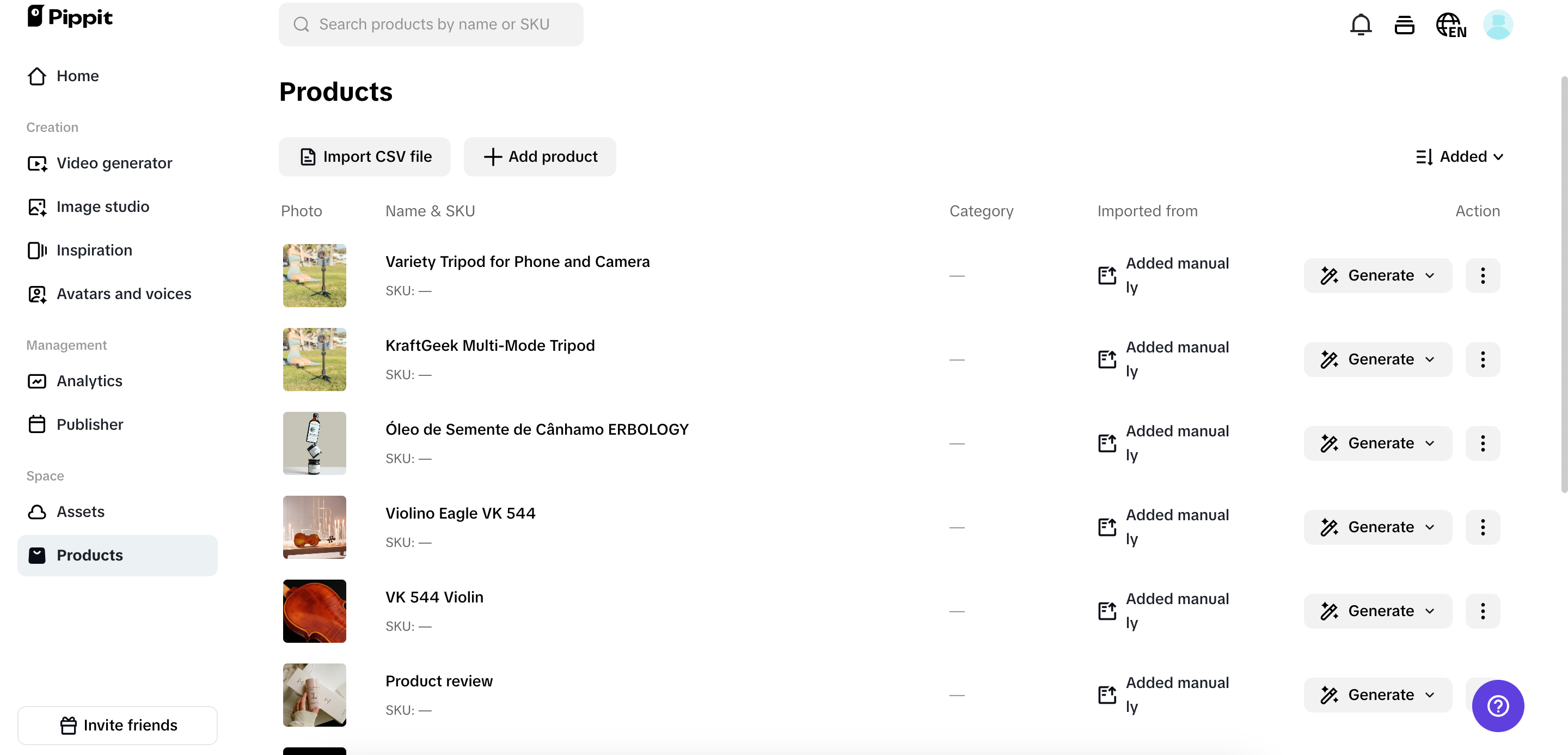This screenshot has width=1568, height=755.
Task: Expand Generate options for Product review
Action: coord(1377,695)
